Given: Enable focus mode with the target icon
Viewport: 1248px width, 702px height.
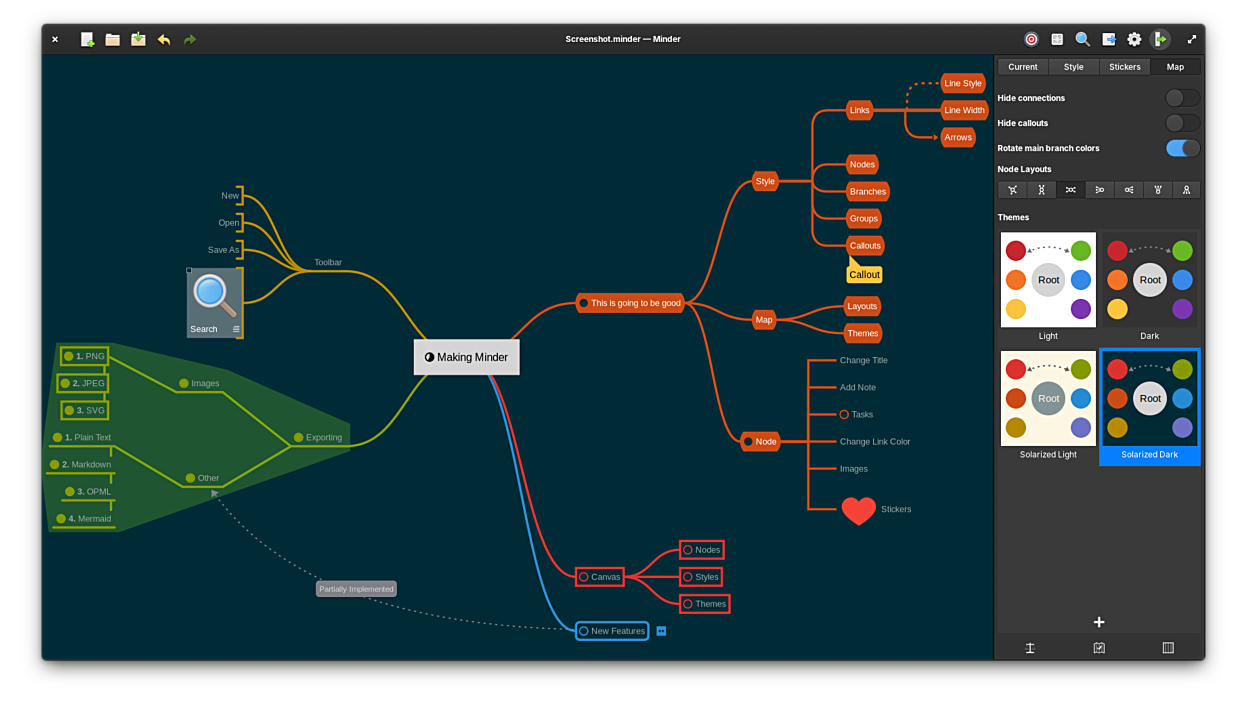Looking at the screenshot, I should [1031, 39].
